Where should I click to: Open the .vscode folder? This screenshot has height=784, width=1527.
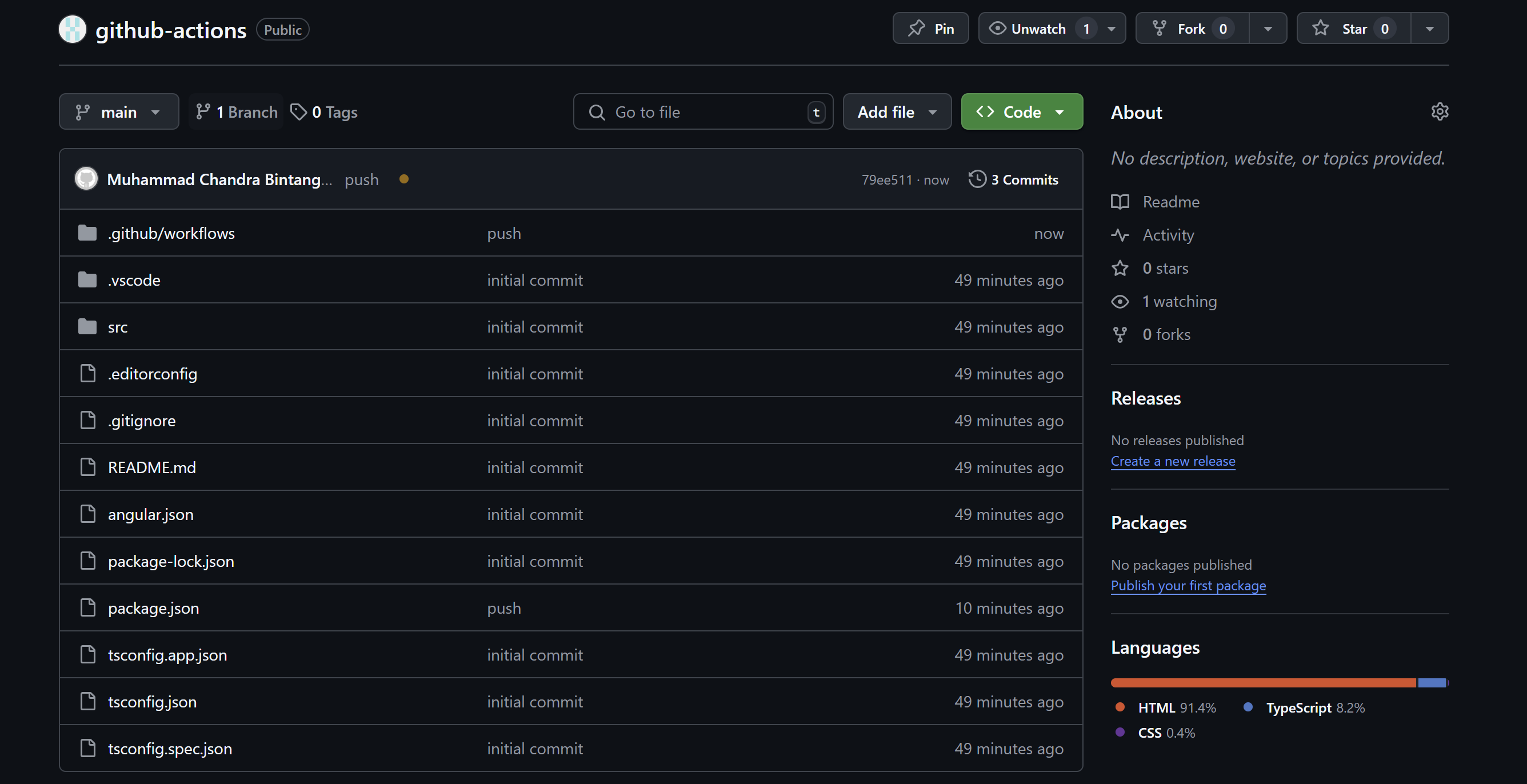(x=134, y=279)
